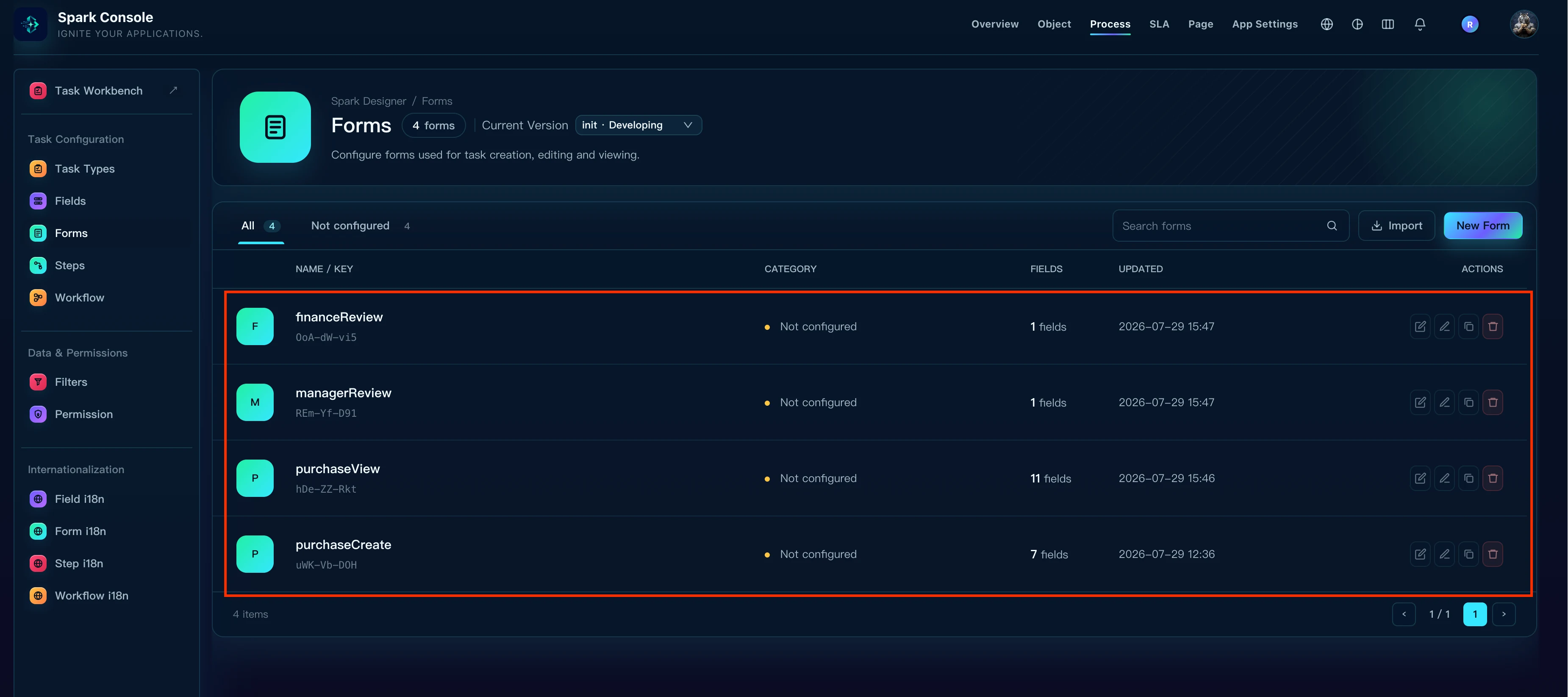Click the search magnifier in Search forms

pos(1332,226)
